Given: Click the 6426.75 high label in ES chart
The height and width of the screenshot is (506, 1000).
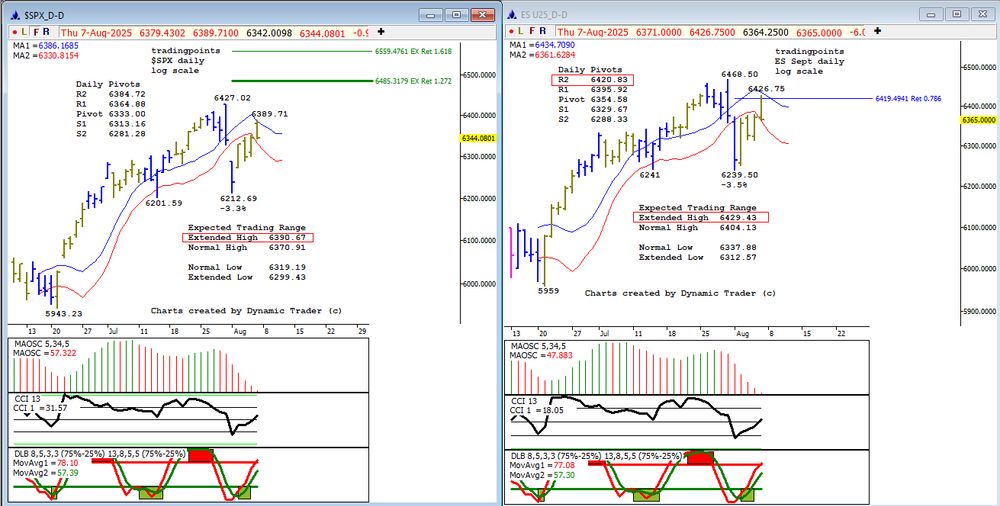Looking at the screenshot, I should [767, 89].
